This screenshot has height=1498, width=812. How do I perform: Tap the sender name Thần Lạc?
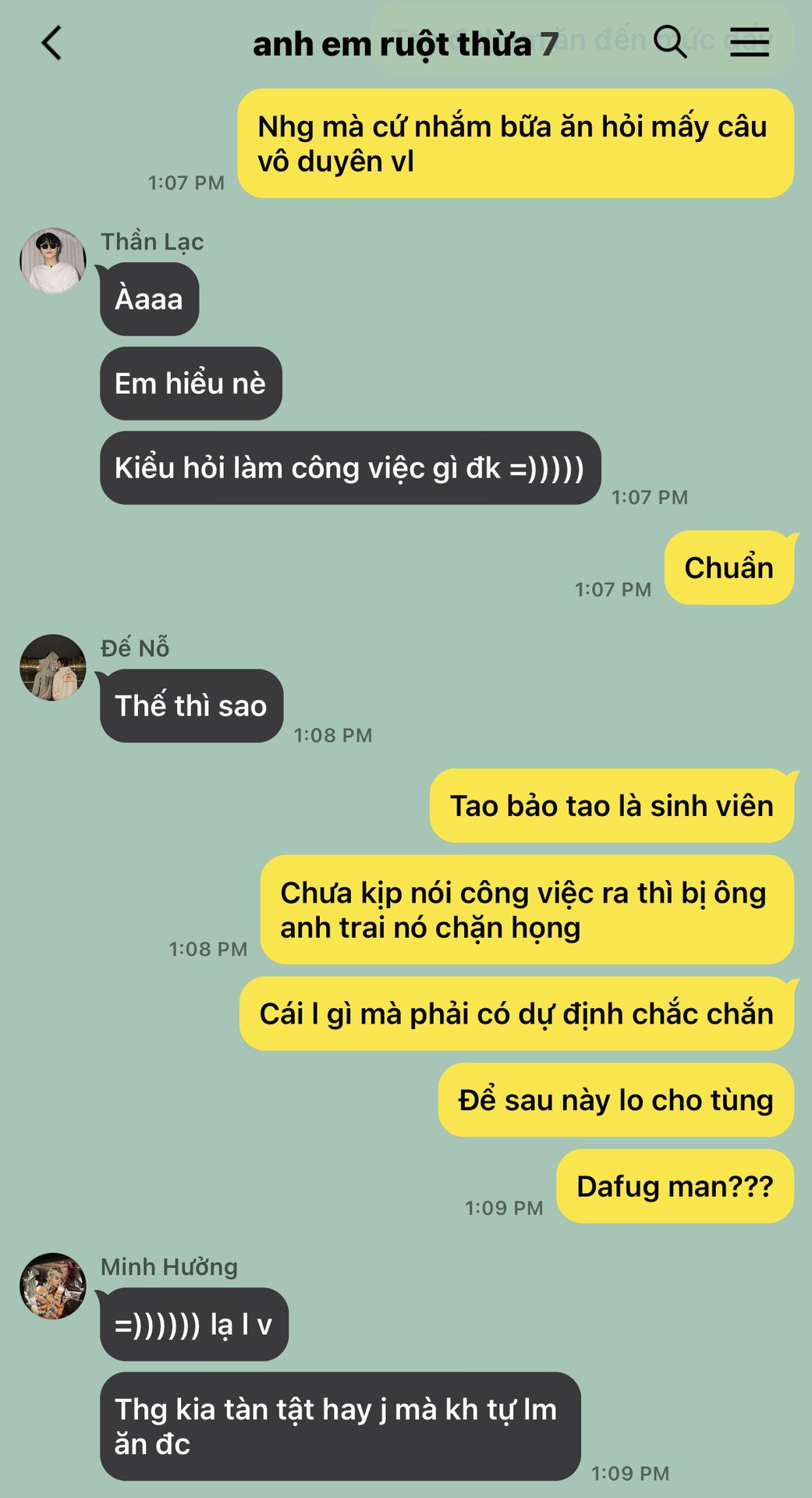(152, 242)
